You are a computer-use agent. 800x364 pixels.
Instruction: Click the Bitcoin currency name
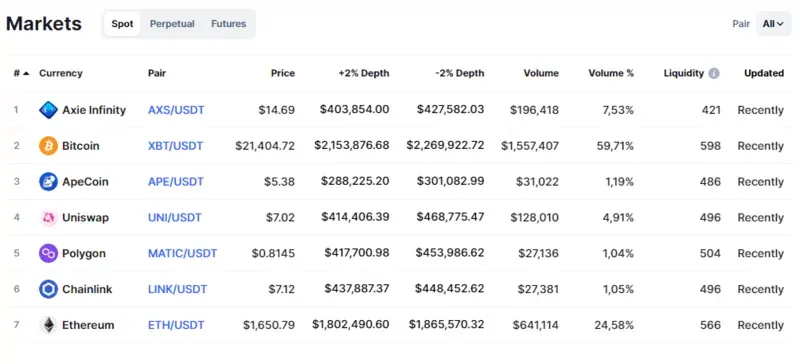81,146
